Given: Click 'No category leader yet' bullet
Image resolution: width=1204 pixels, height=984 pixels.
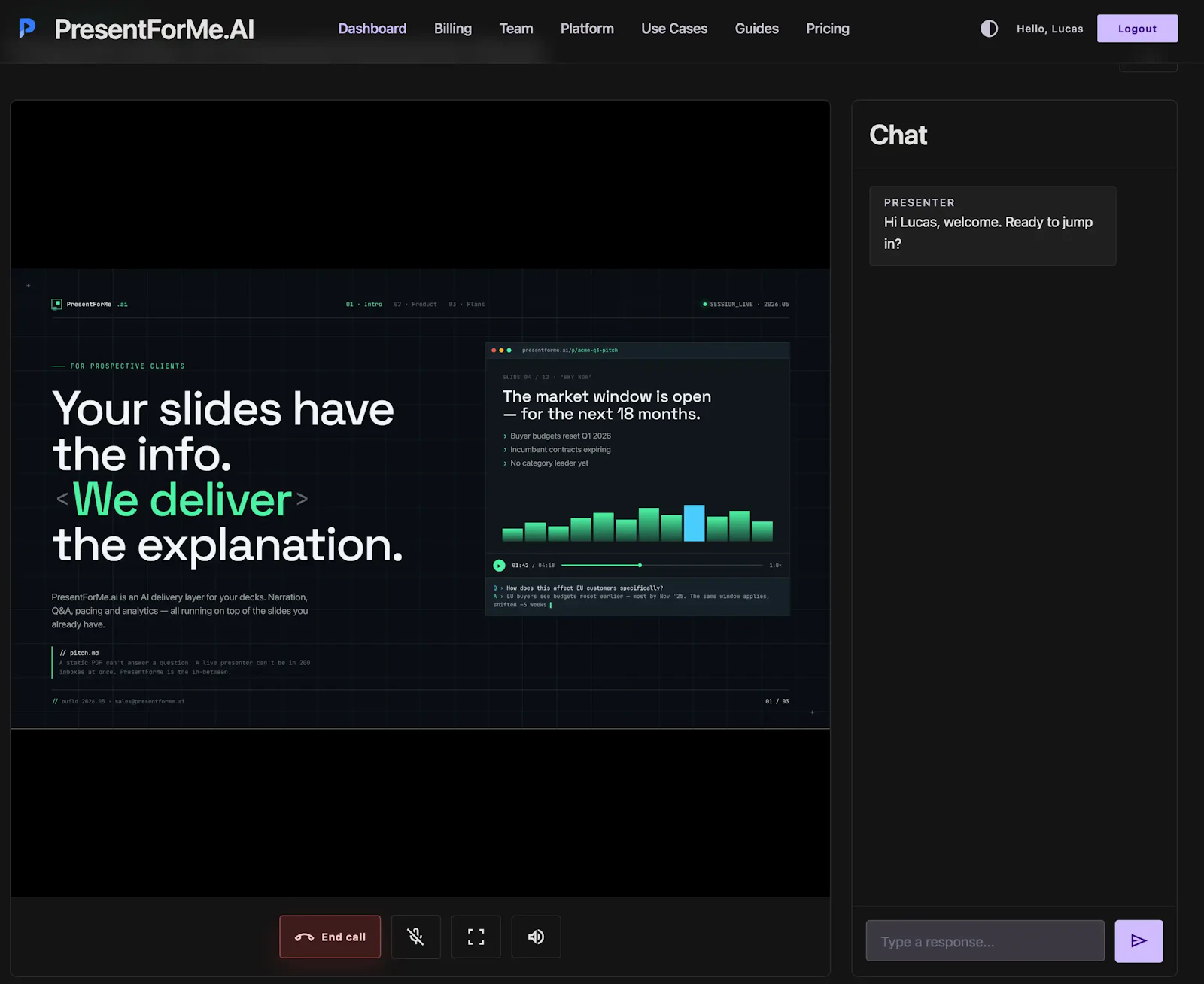Looking at the screenshot, I should (x=549, y=463).
